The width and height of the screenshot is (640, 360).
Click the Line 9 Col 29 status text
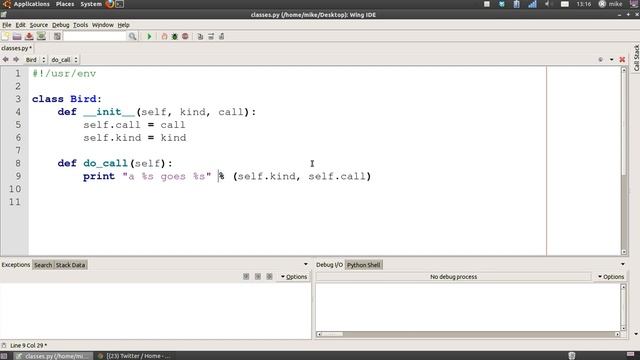tap(28, 345)
